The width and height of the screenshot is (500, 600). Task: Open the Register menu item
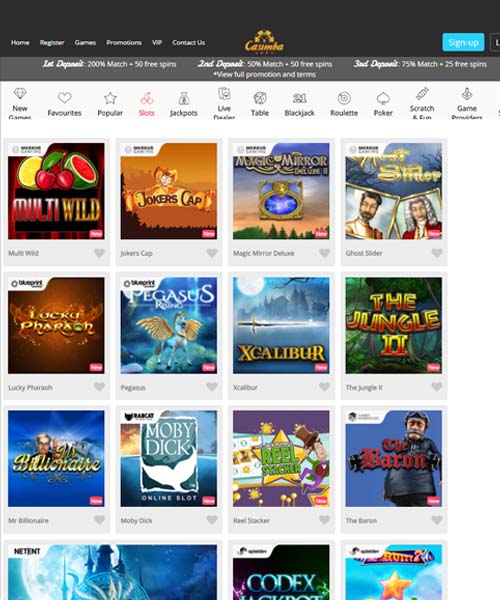click(x=52, y=42)
